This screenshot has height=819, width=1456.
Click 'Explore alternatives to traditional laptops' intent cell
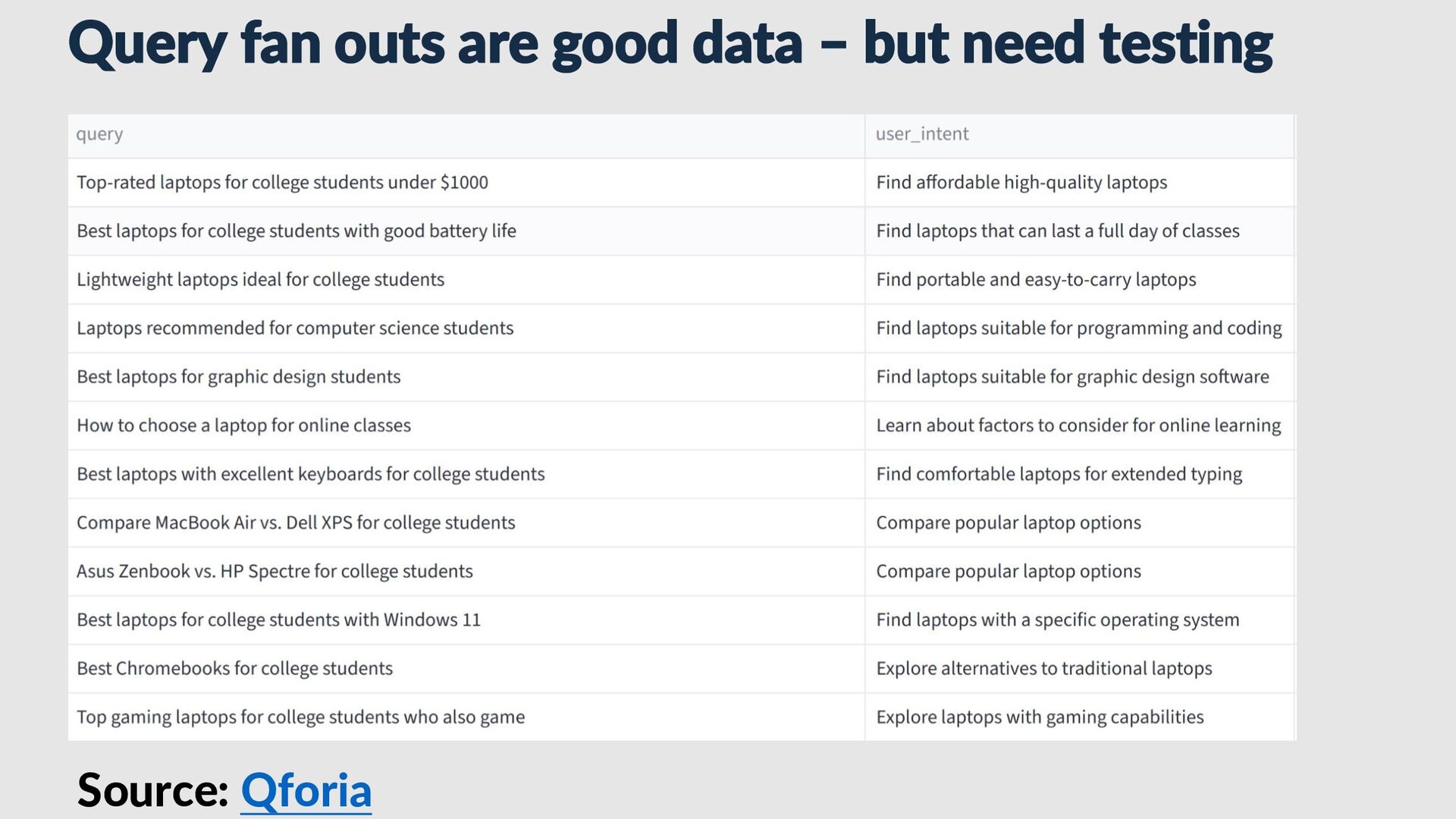pyautogui.click(x=1079, y=668)
